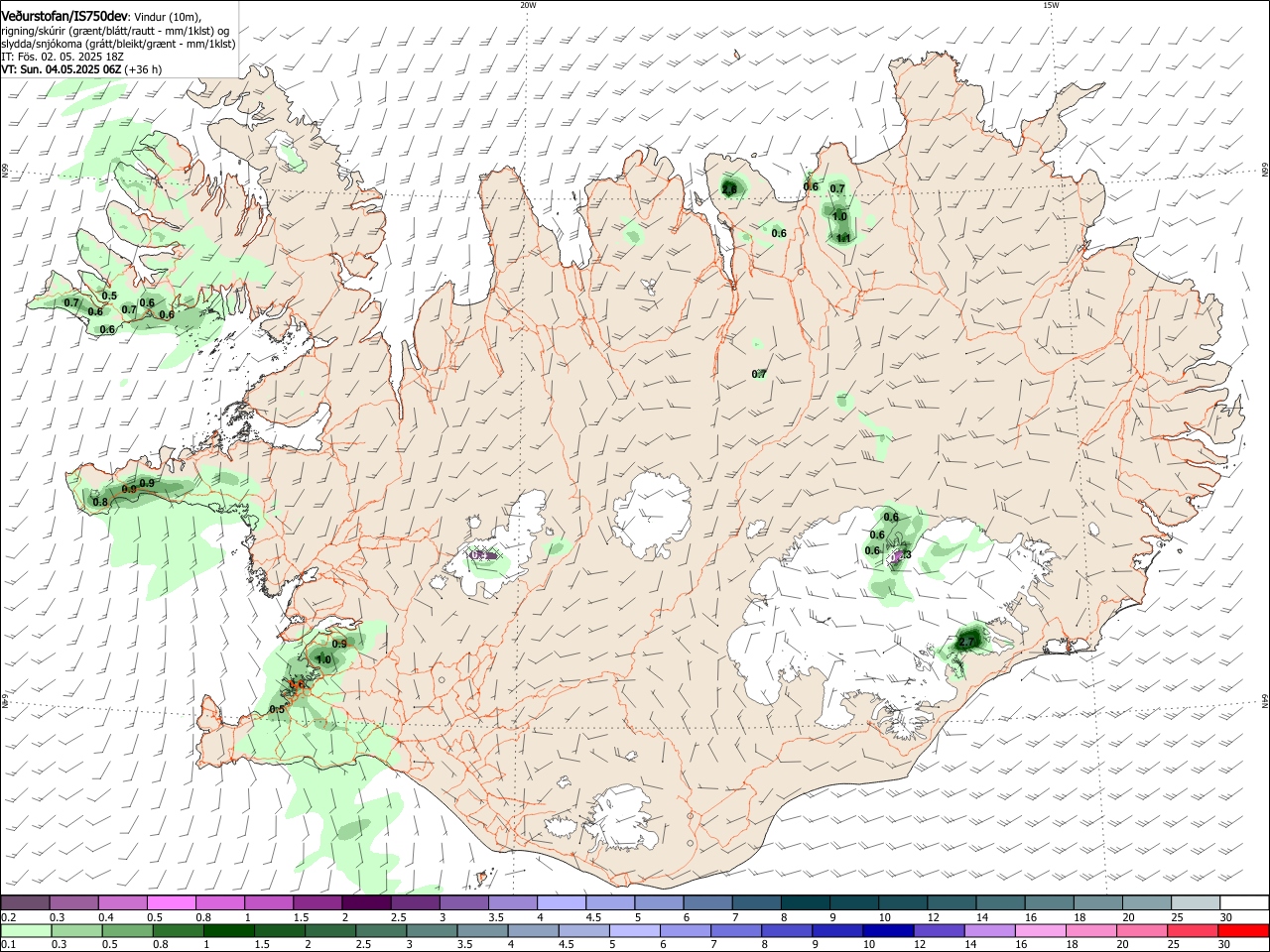Screen dimensions: 1270x952
Task: Click the 15W longitude label
Action: point(1051,5)
